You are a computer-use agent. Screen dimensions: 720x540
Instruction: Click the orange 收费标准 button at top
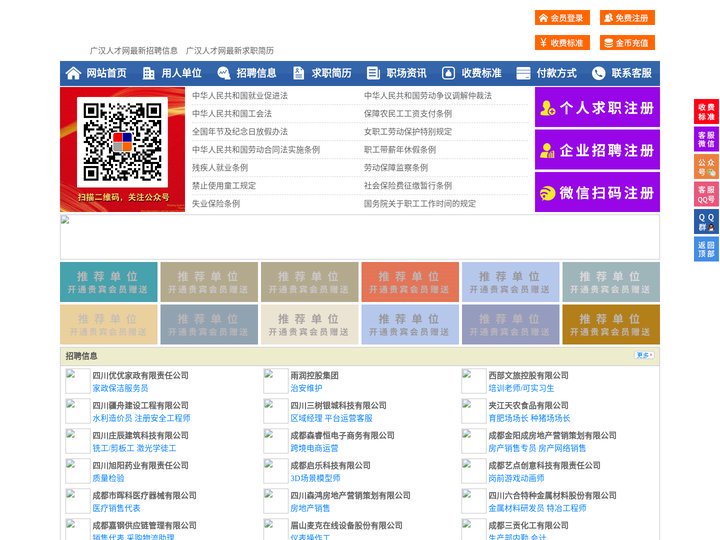[x=562, y=43]
